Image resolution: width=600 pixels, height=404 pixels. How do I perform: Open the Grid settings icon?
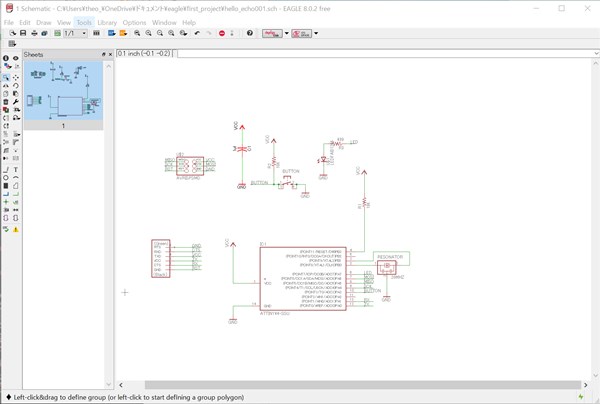pyautogui.click(x=12, y=44)
